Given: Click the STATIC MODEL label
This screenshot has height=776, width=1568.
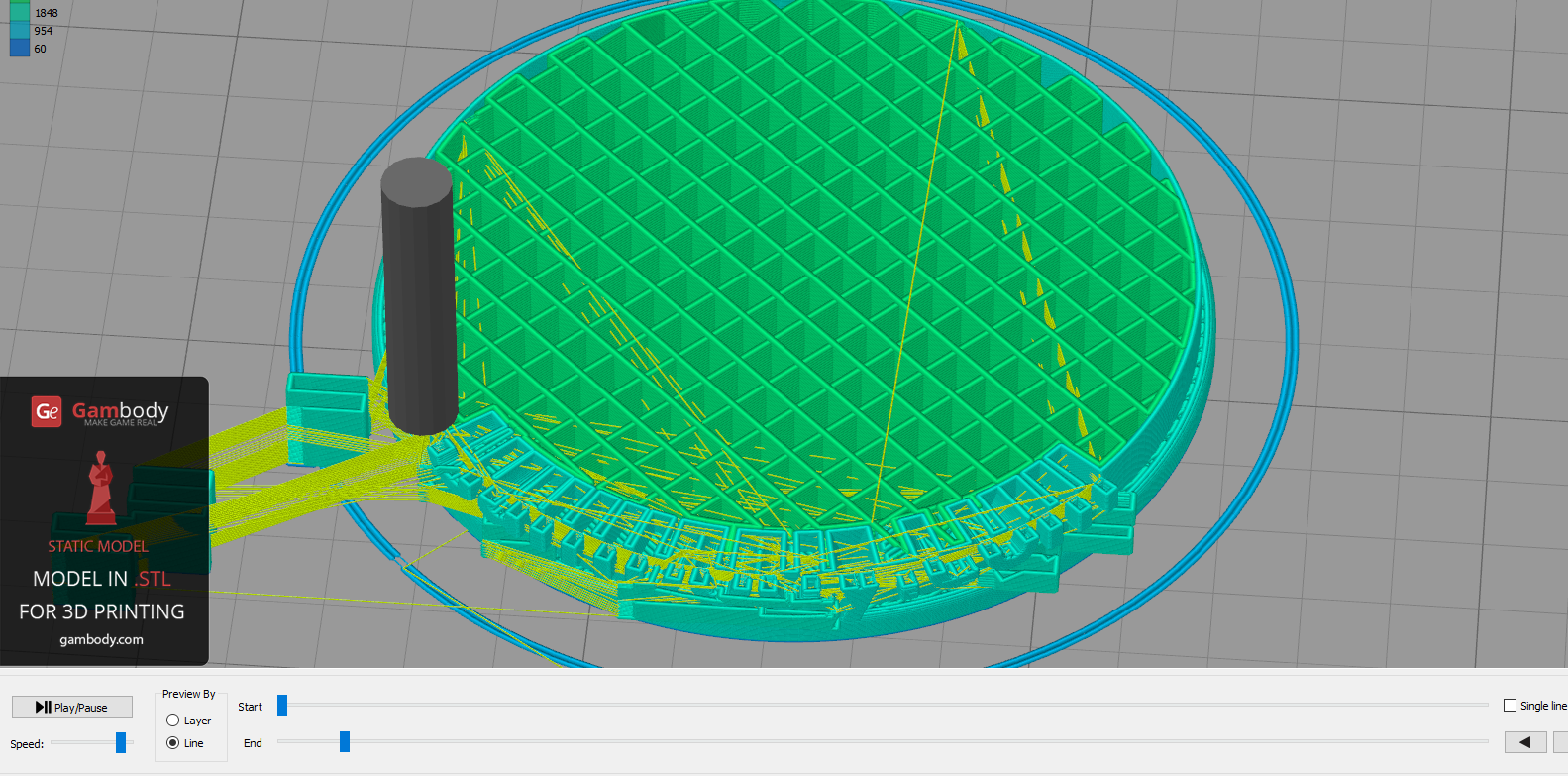Looking at the screenshot, I should [98, 547].
